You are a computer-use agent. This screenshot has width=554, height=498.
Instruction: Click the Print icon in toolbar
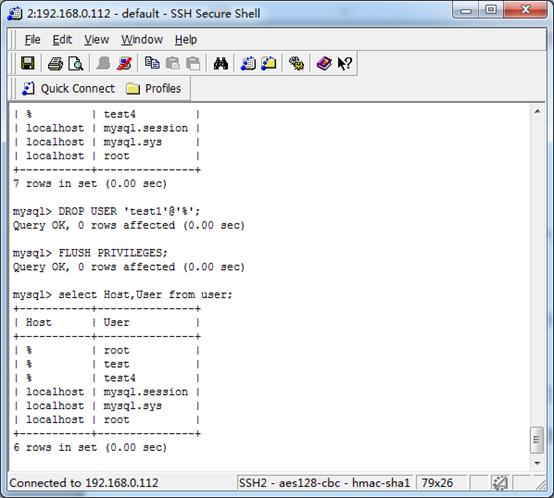55,64
